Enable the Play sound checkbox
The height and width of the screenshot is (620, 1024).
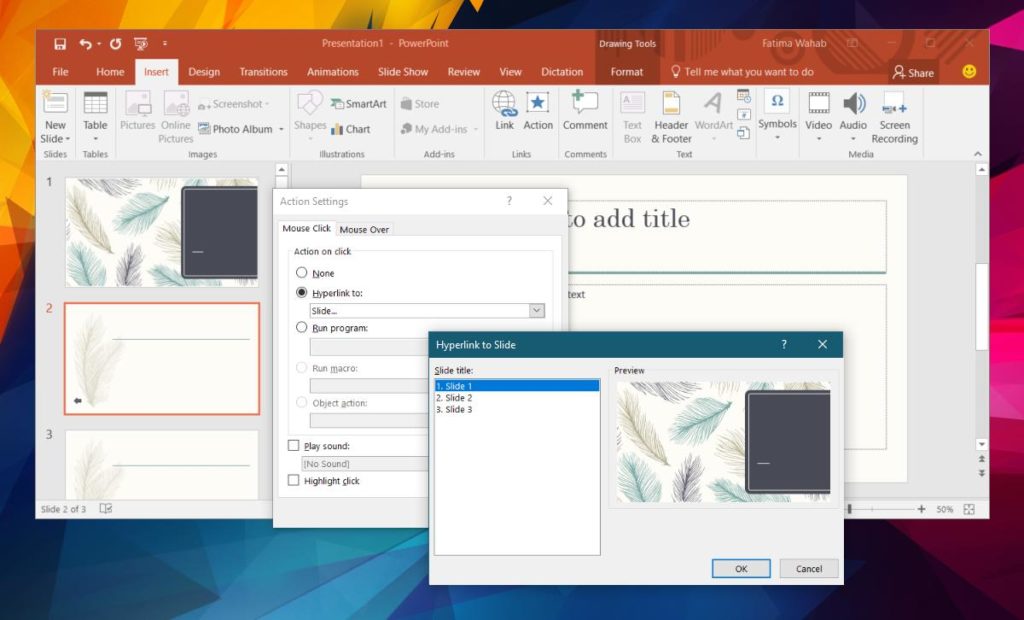(x=294, y=445)
